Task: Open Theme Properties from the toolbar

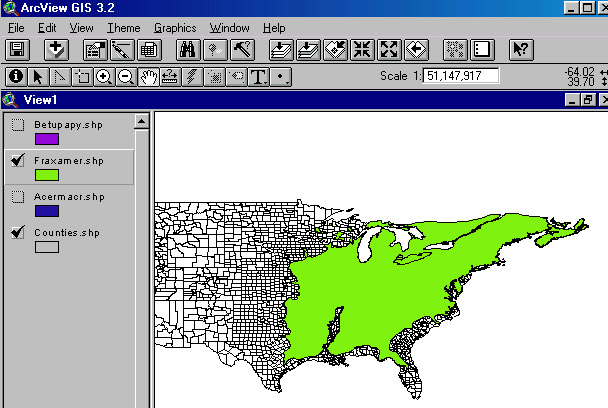Action: tap(95, 50)
